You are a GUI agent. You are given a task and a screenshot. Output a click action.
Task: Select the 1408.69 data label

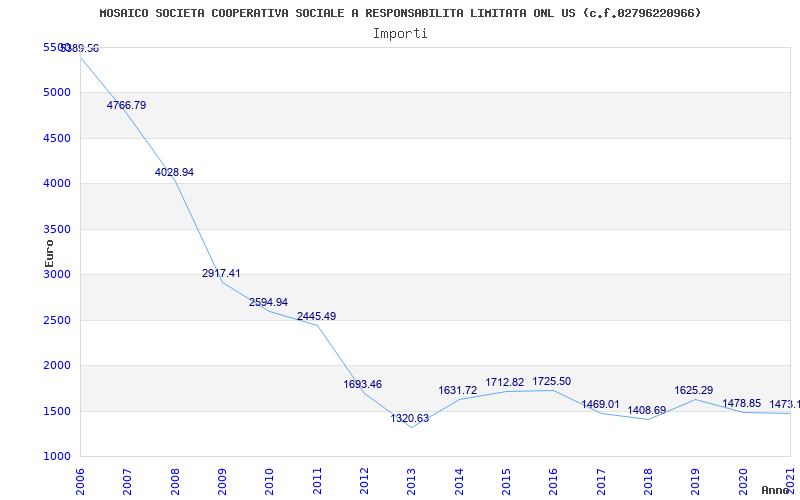[646, 410]
